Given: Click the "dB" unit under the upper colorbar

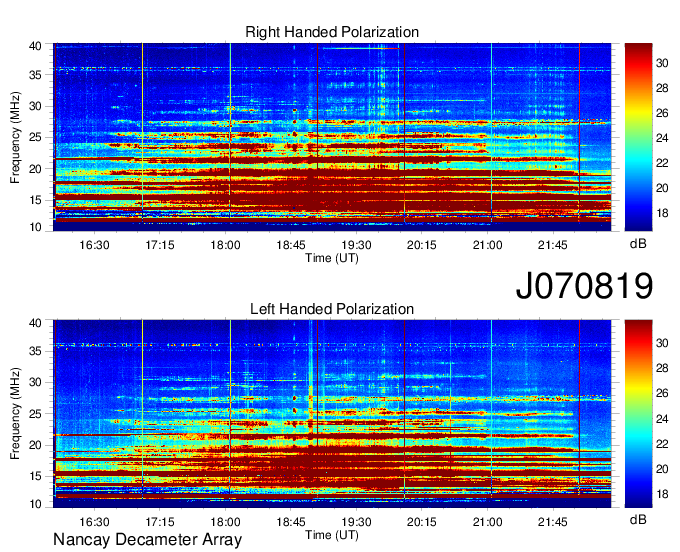Looking at the screenshot, I should click(x=638, y=244).
